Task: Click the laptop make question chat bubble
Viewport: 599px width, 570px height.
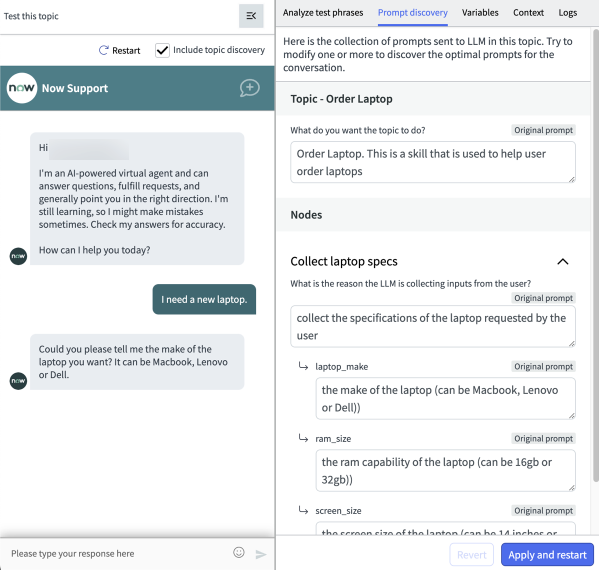Action: [137, 362]
